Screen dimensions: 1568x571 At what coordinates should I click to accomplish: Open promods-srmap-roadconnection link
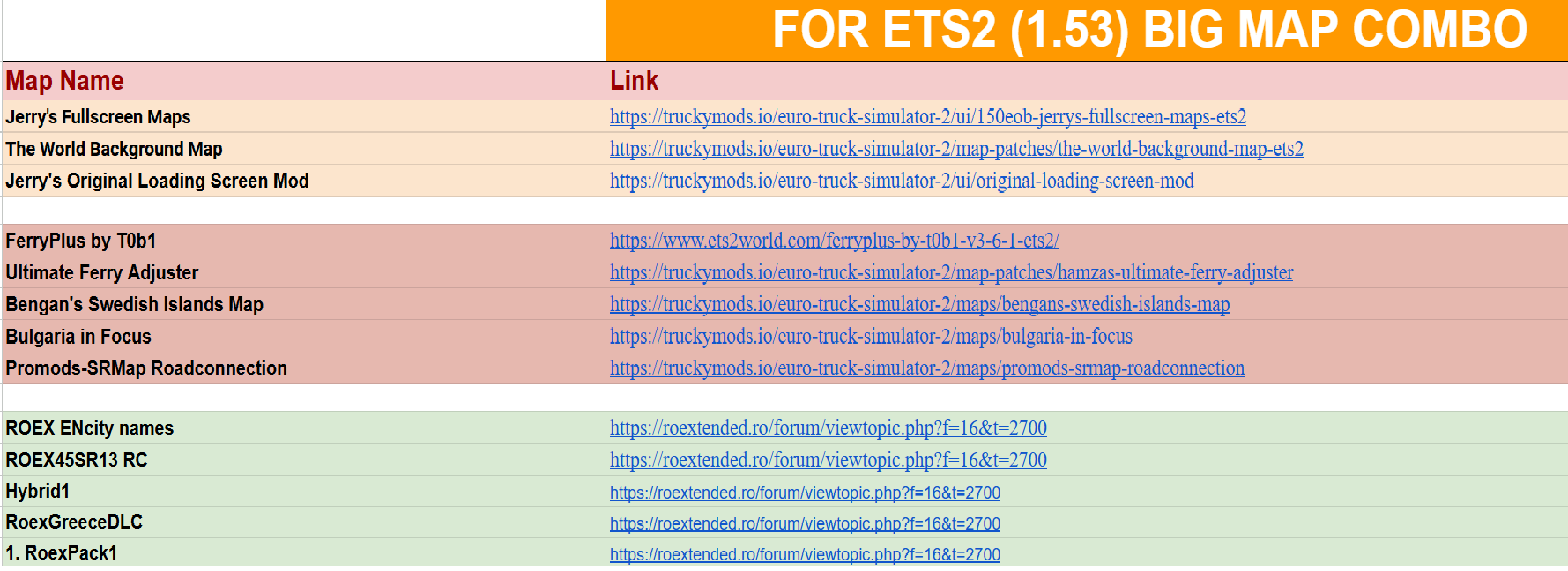[x=927, y=368]
